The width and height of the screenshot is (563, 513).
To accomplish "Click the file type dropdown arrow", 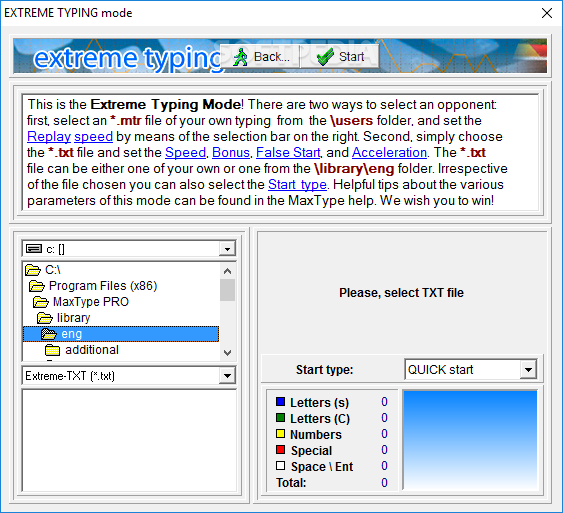I will [x=227, y=376].
